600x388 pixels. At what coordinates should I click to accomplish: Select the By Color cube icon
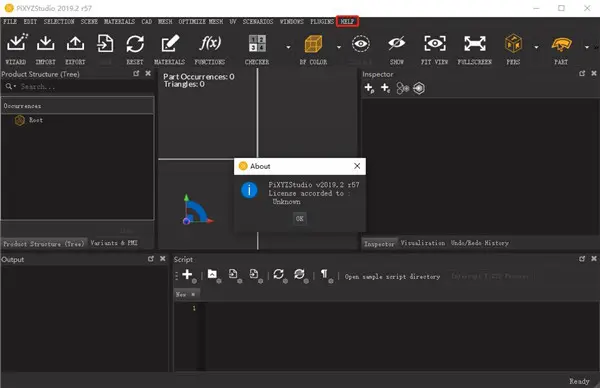coord(313,44)
